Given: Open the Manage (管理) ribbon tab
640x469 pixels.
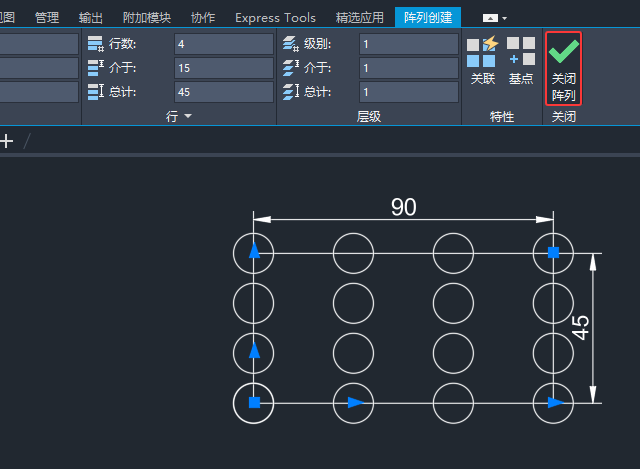Looking at the screenshot, I should (x=46, y=18).
